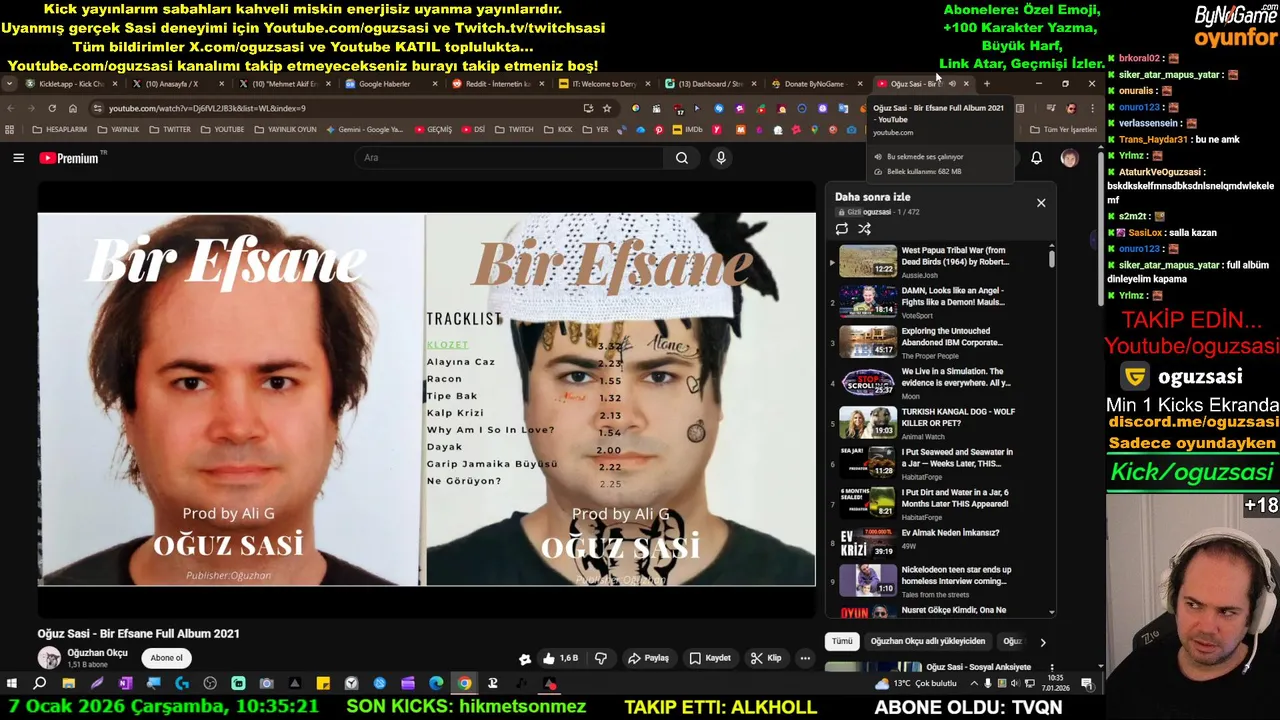This screenshot has width=1280, height=720.
Task: Open the YouTube hamburger guide menu
Action: pyautogui.click(x=18, y=158)
